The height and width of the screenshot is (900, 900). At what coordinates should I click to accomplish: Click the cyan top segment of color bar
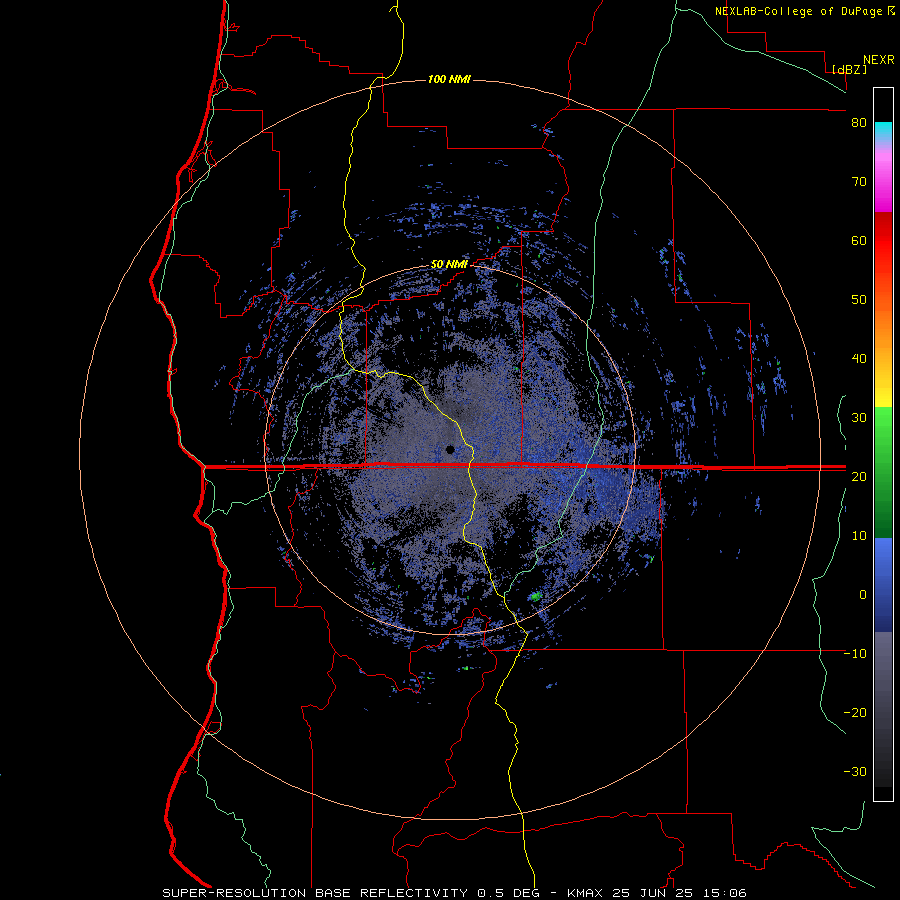pyautogui.click(x=883, y=132)
